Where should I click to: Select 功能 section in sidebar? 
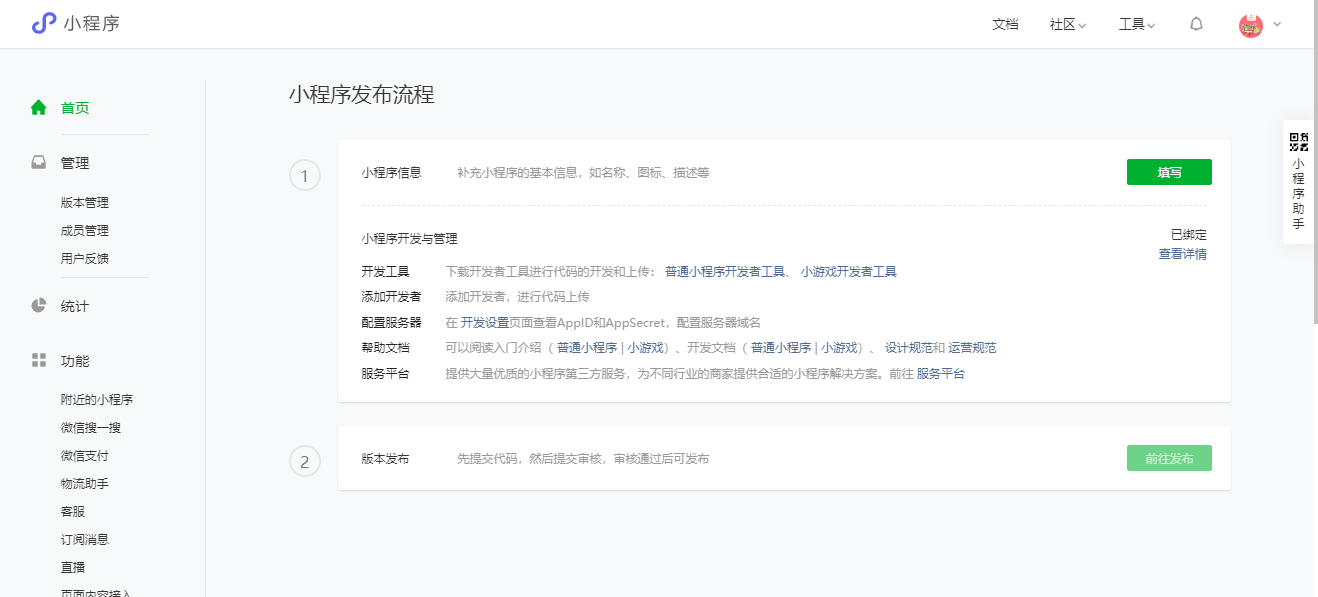click(75, 361)
